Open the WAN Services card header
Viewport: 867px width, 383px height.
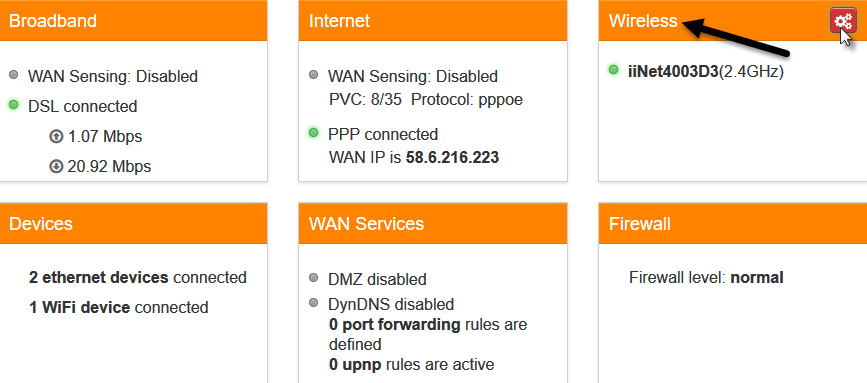433,223
